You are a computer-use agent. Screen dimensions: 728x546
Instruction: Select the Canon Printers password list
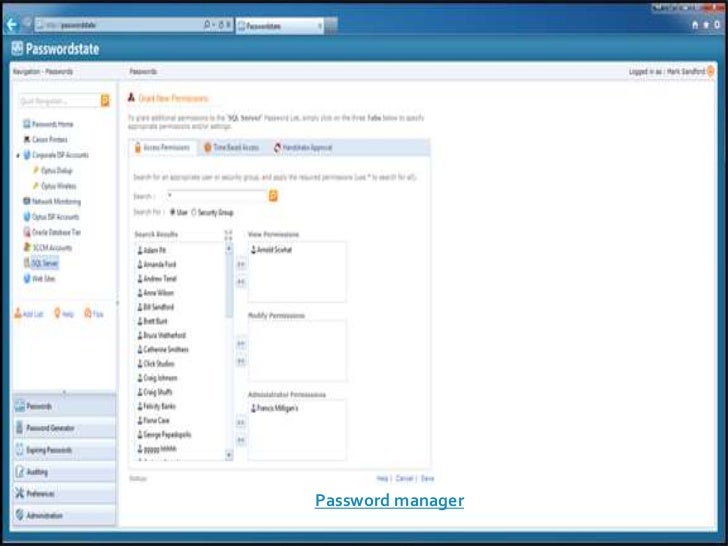click(x=46, y=139)
